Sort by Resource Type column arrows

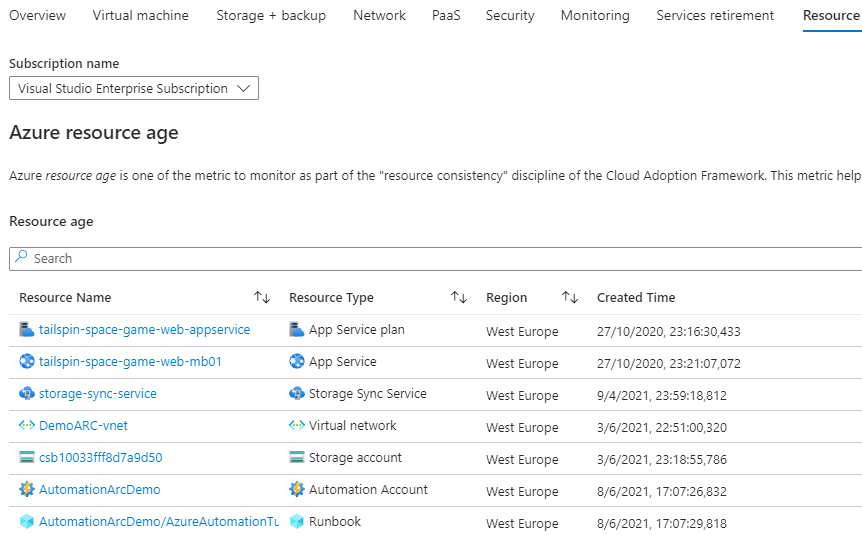[459, 297]
